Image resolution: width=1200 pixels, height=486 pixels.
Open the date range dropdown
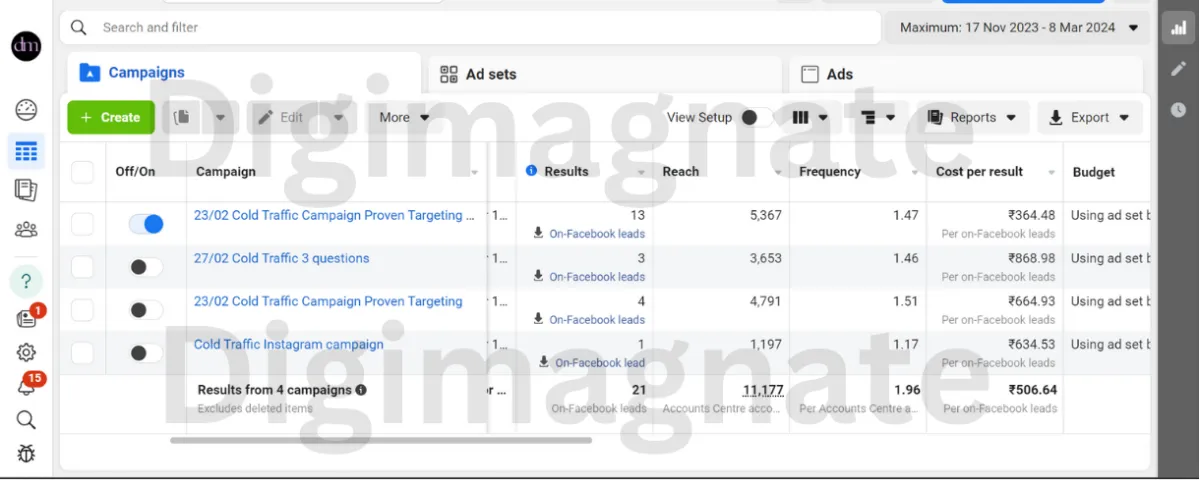click(1018, 28)
